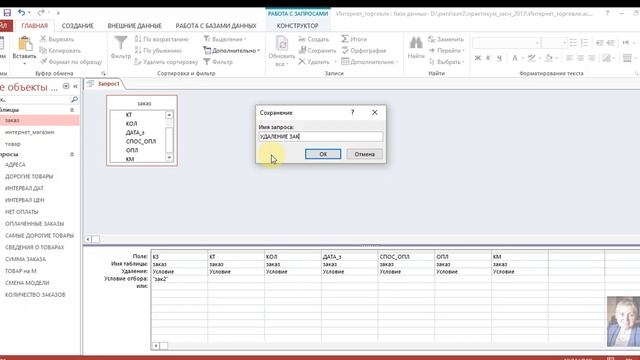Open КОНСТРУКТОР ribbon tab

point(298,26)
